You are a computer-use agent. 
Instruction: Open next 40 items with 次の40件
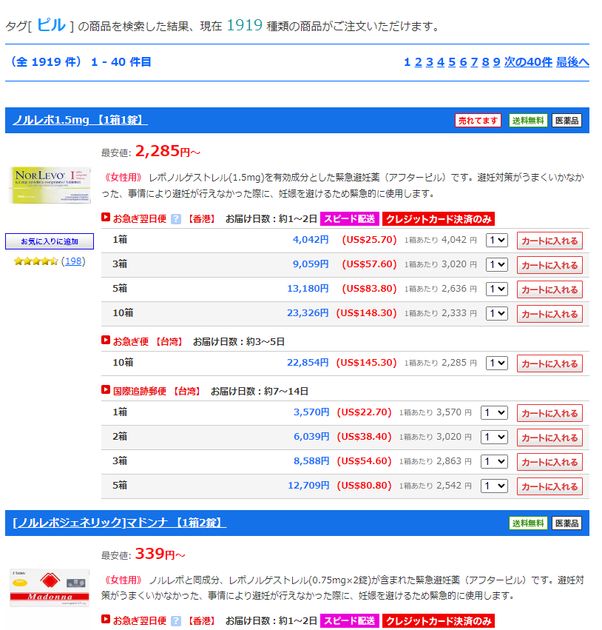[x=528, y=62]
